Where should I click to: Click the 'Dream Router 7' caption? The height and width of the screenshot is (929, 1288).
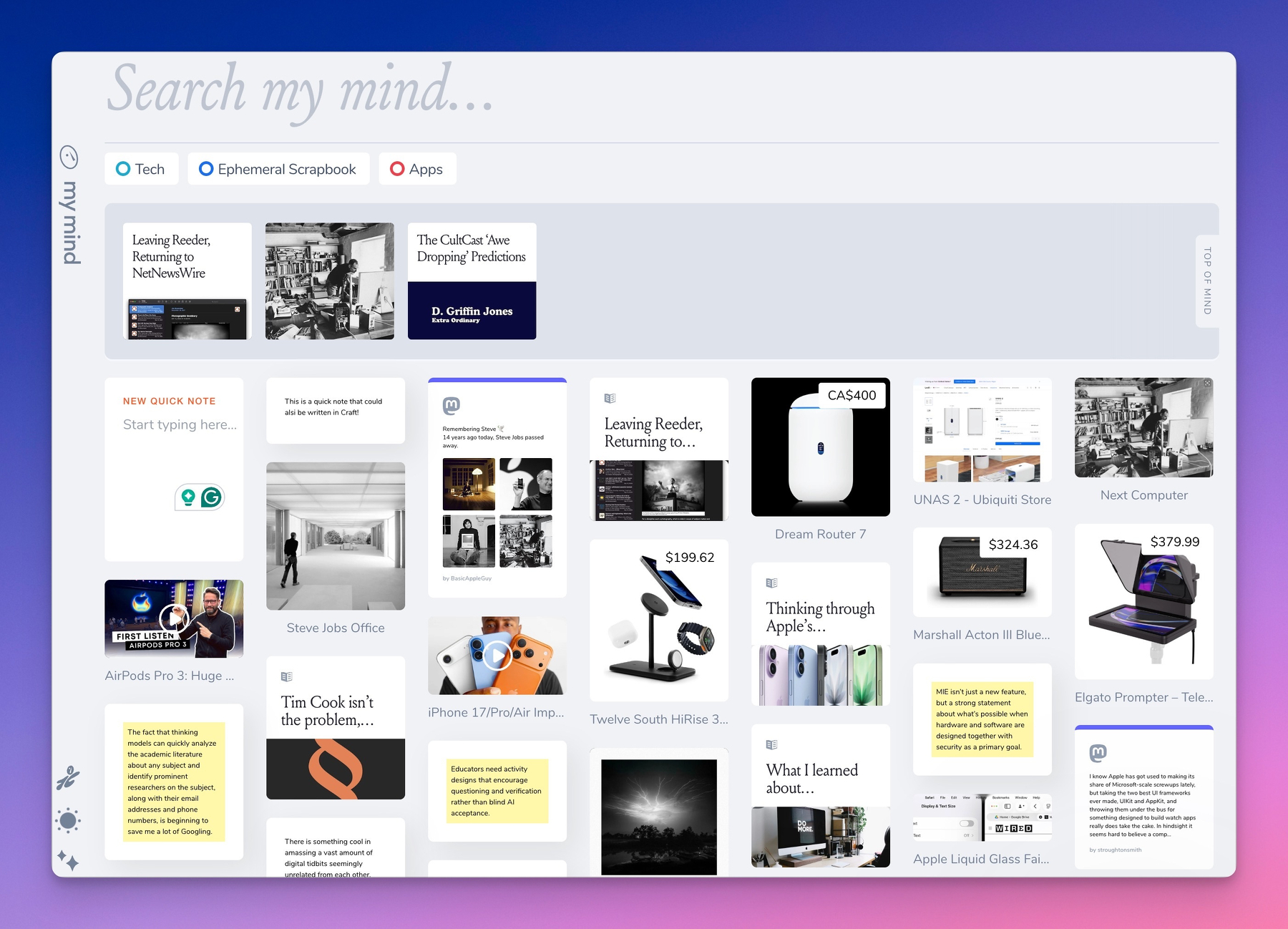[821, 534]
